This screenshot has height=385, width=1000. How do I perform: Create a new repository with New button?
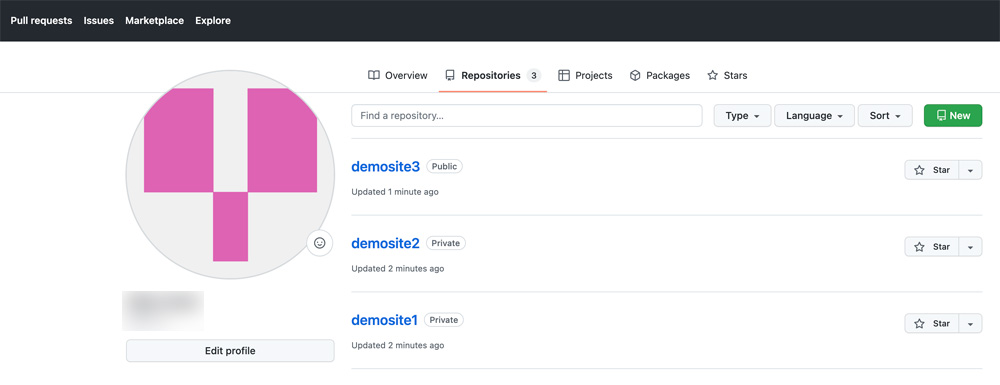pos(953,116)
